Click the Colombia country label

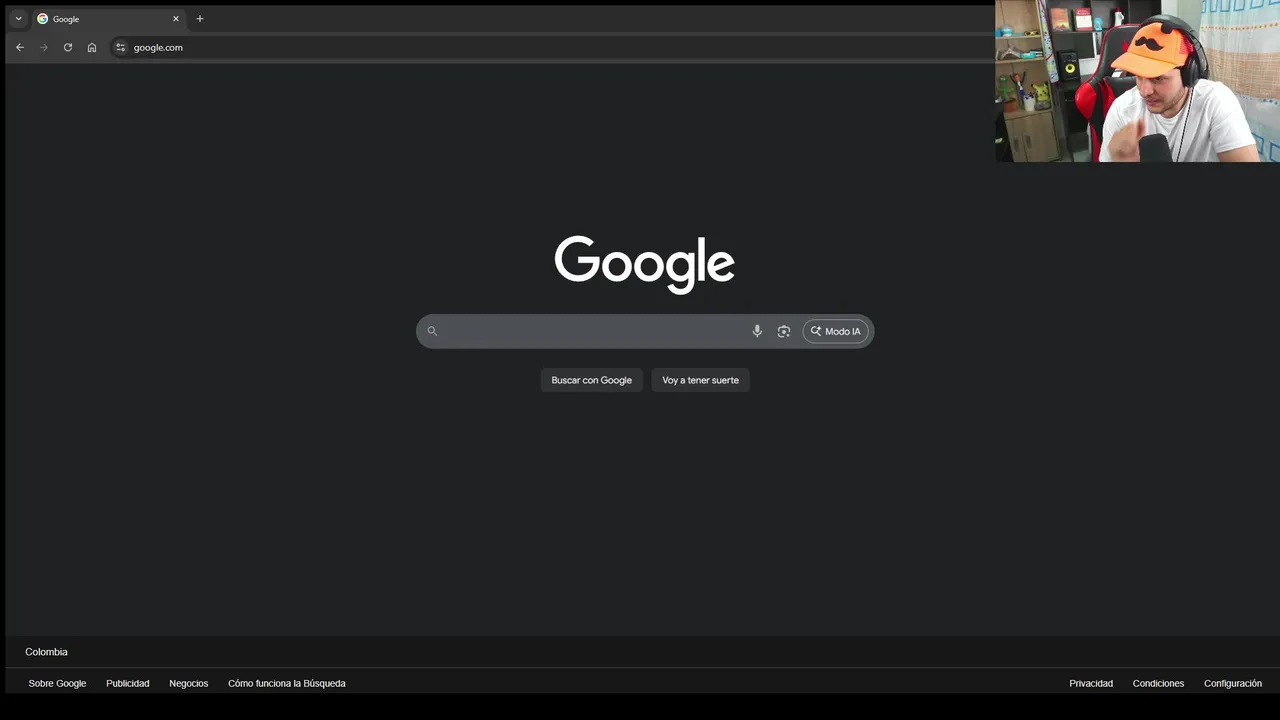tap(46, 652)
